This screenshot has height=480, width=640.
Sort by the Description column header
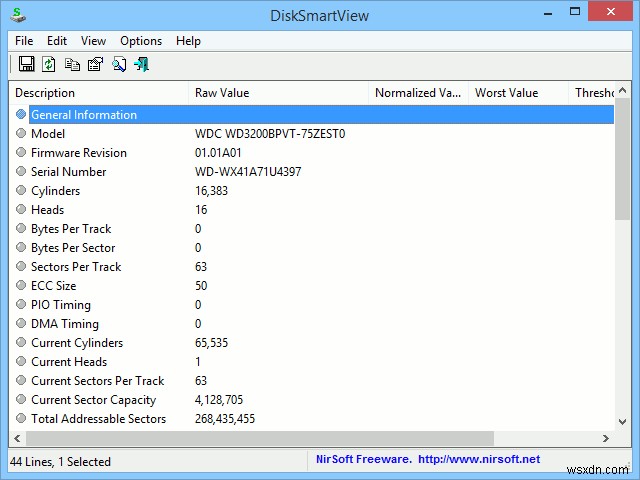click(99, 93)
